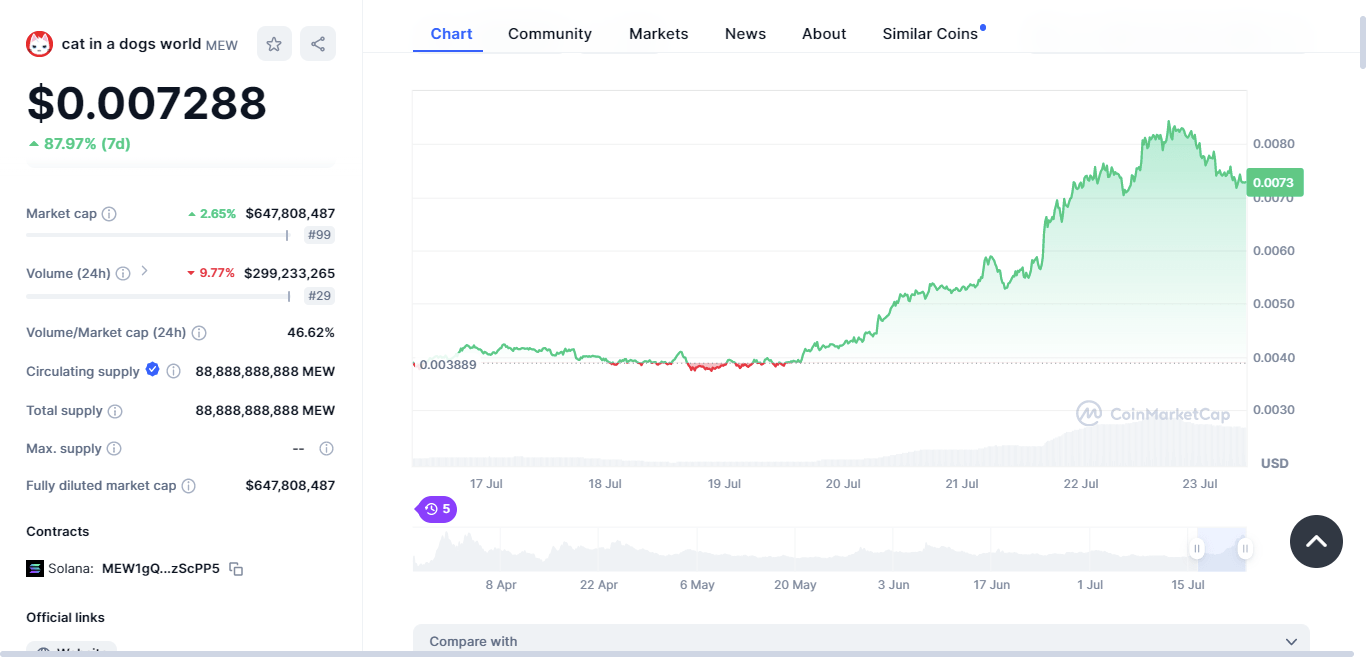Click the 23 Jul date axis label
This screenshot has width=1366, height=657.
pos(1200,484)
